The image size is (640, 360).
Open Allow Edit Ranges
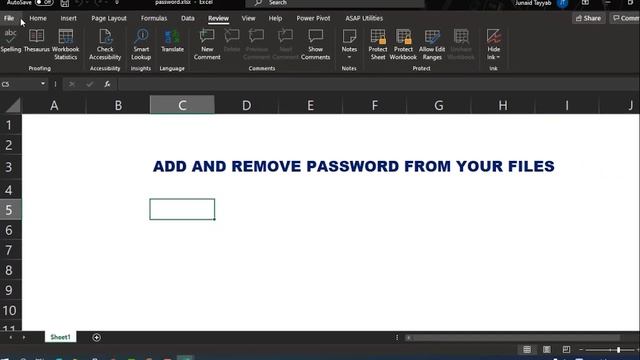point(432,45)
